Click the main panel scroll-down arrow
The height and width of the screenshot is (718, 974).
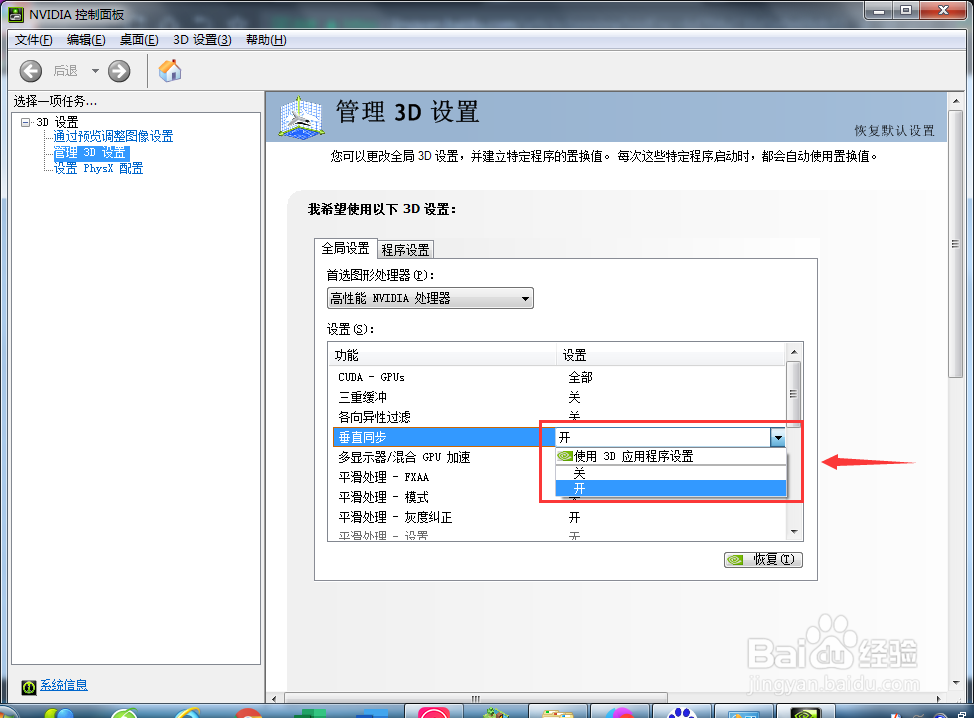[955, 683]
